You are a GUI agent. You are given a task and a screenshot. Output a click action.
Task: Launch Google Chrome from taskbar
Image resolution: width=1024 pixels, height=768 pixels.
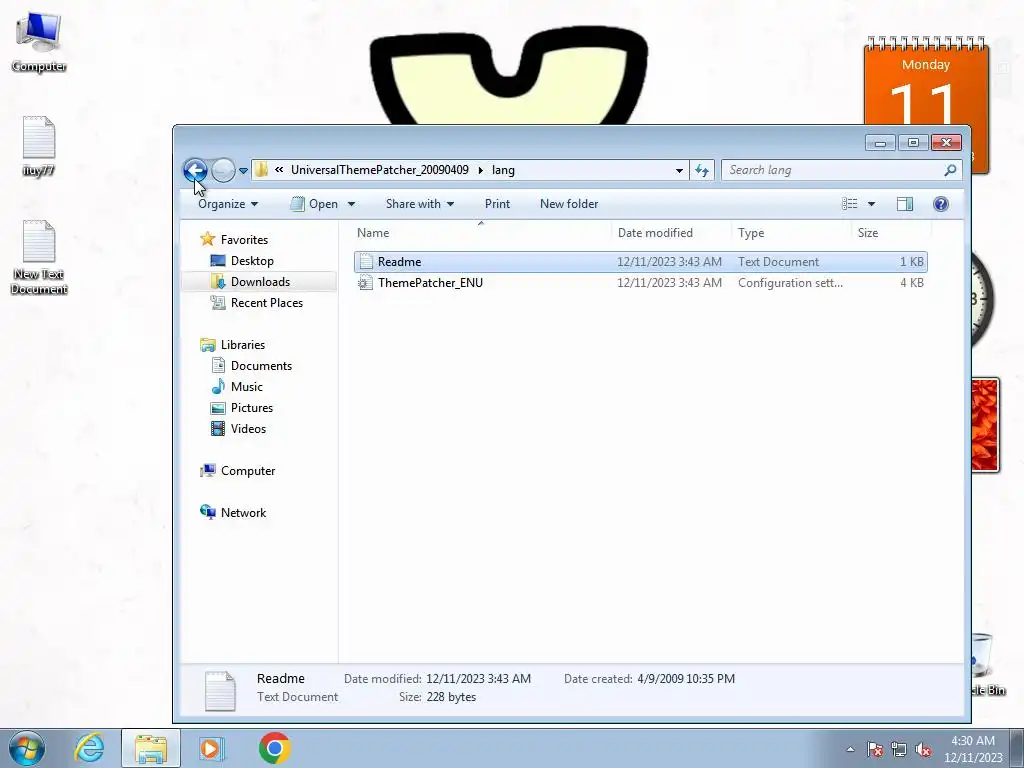tap(274, 748)
